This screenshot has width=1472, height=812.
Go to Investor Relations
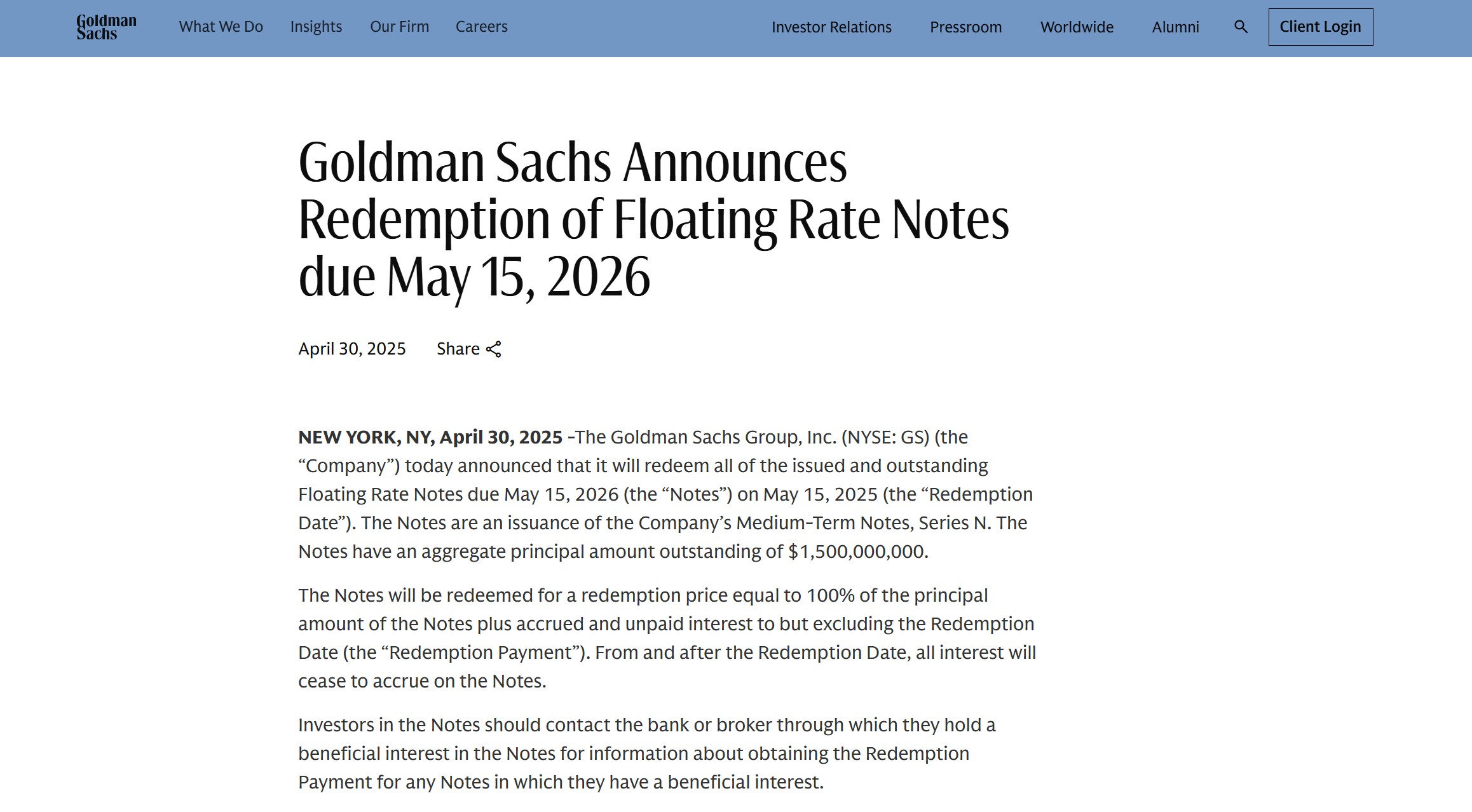click(x=831, y=27)
